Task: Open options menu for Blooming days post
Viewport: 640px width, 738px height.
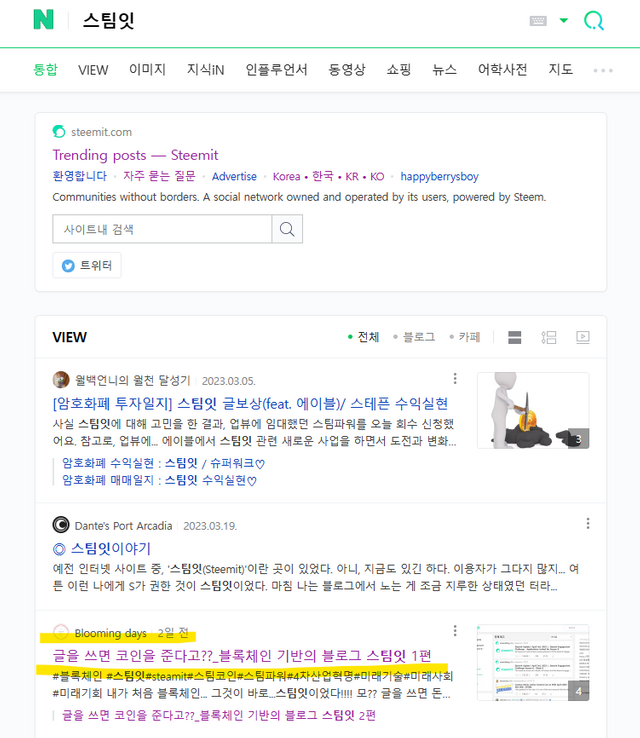Action: coord(455,631)
